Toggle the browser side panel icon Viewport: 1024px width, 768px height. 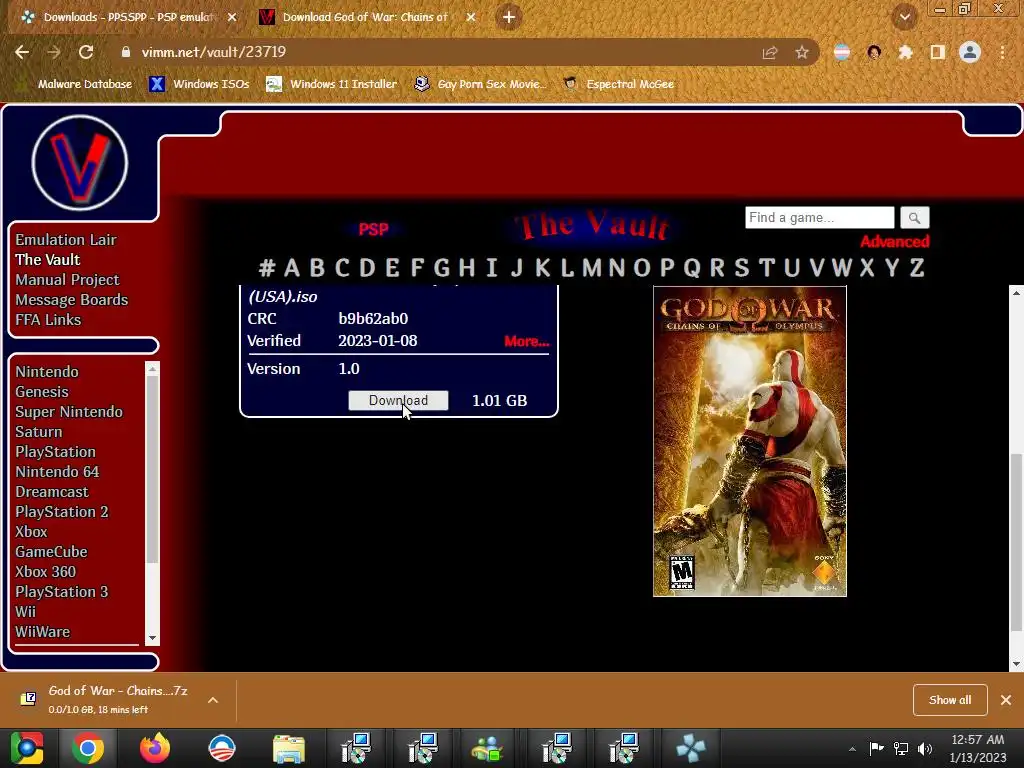(938, 52)
